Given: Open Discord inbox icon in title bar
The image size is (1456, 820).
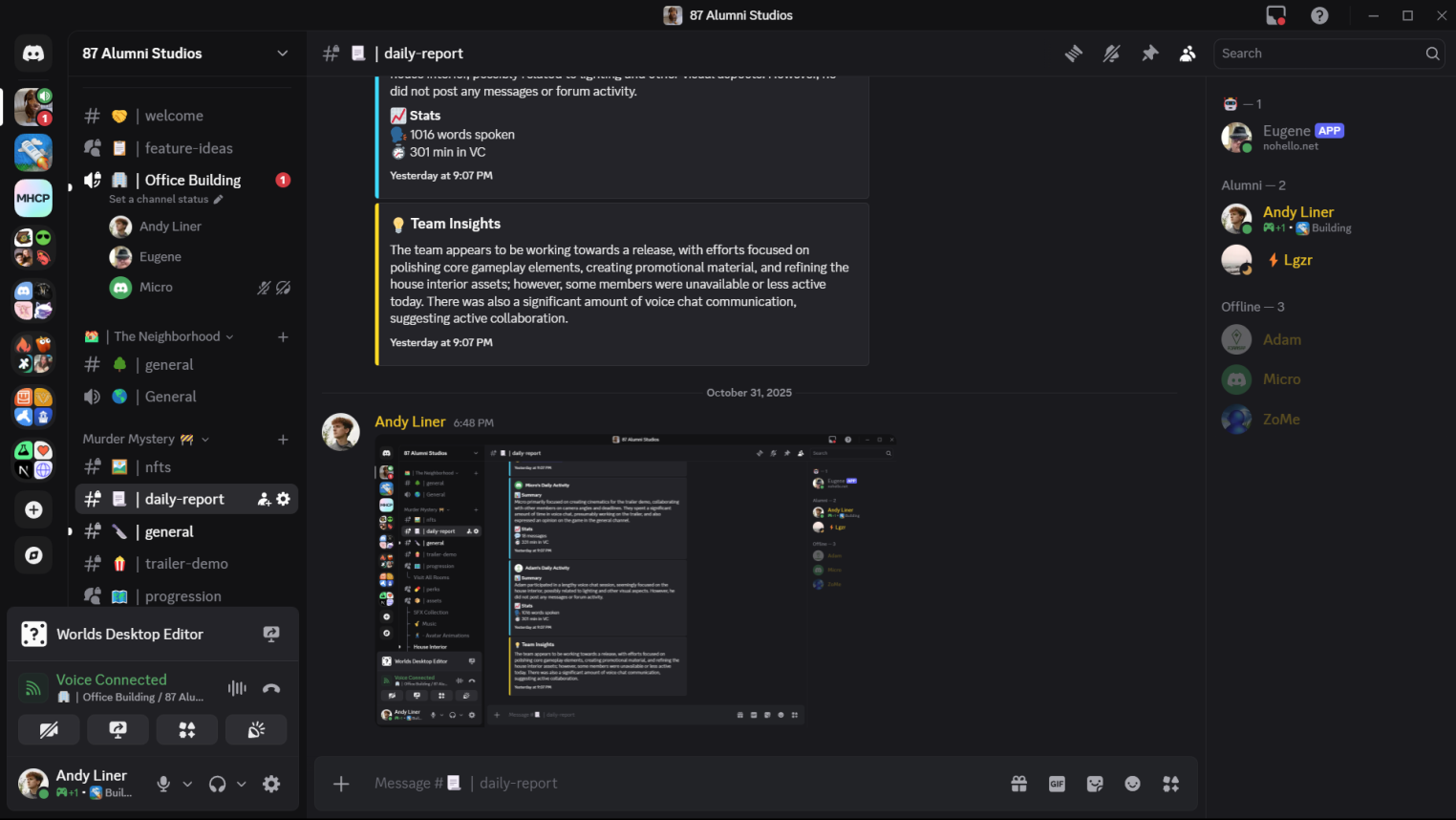Looking at the screenshot, I should tap(1276, 15).
